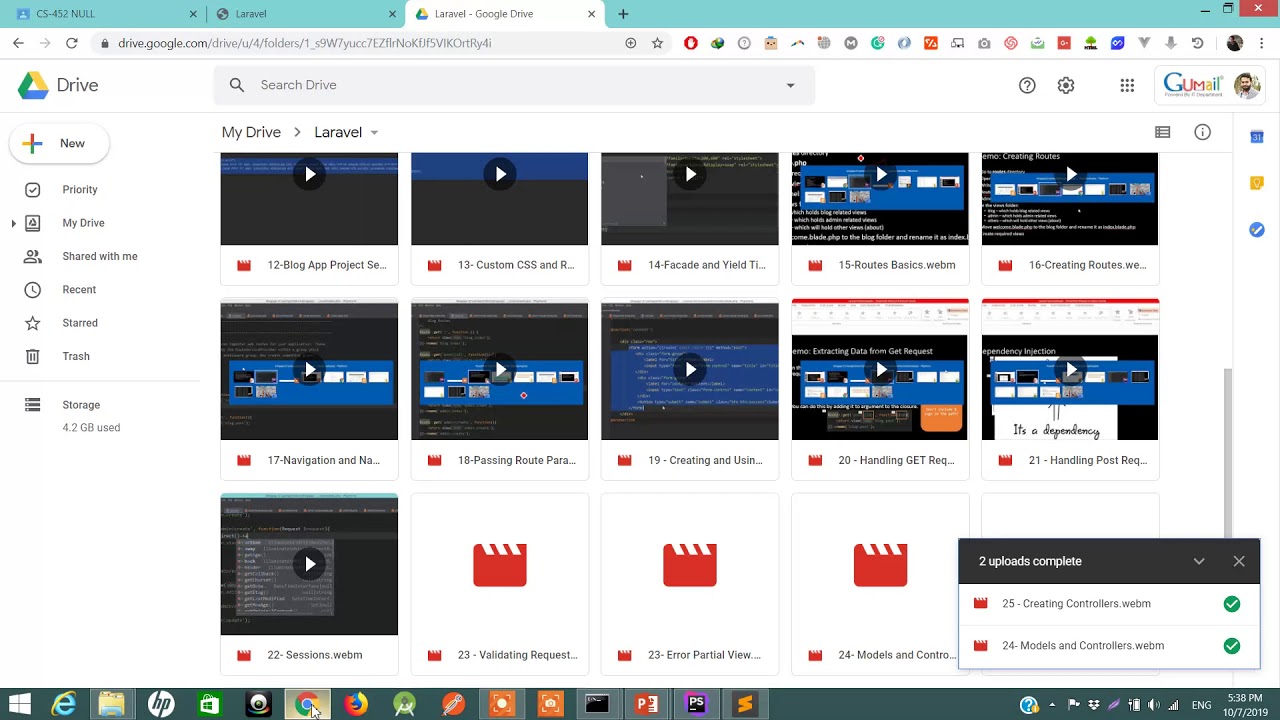Screen dimensions: 1280x720
Task: Click the browser address bar URL
Action: 304,43
